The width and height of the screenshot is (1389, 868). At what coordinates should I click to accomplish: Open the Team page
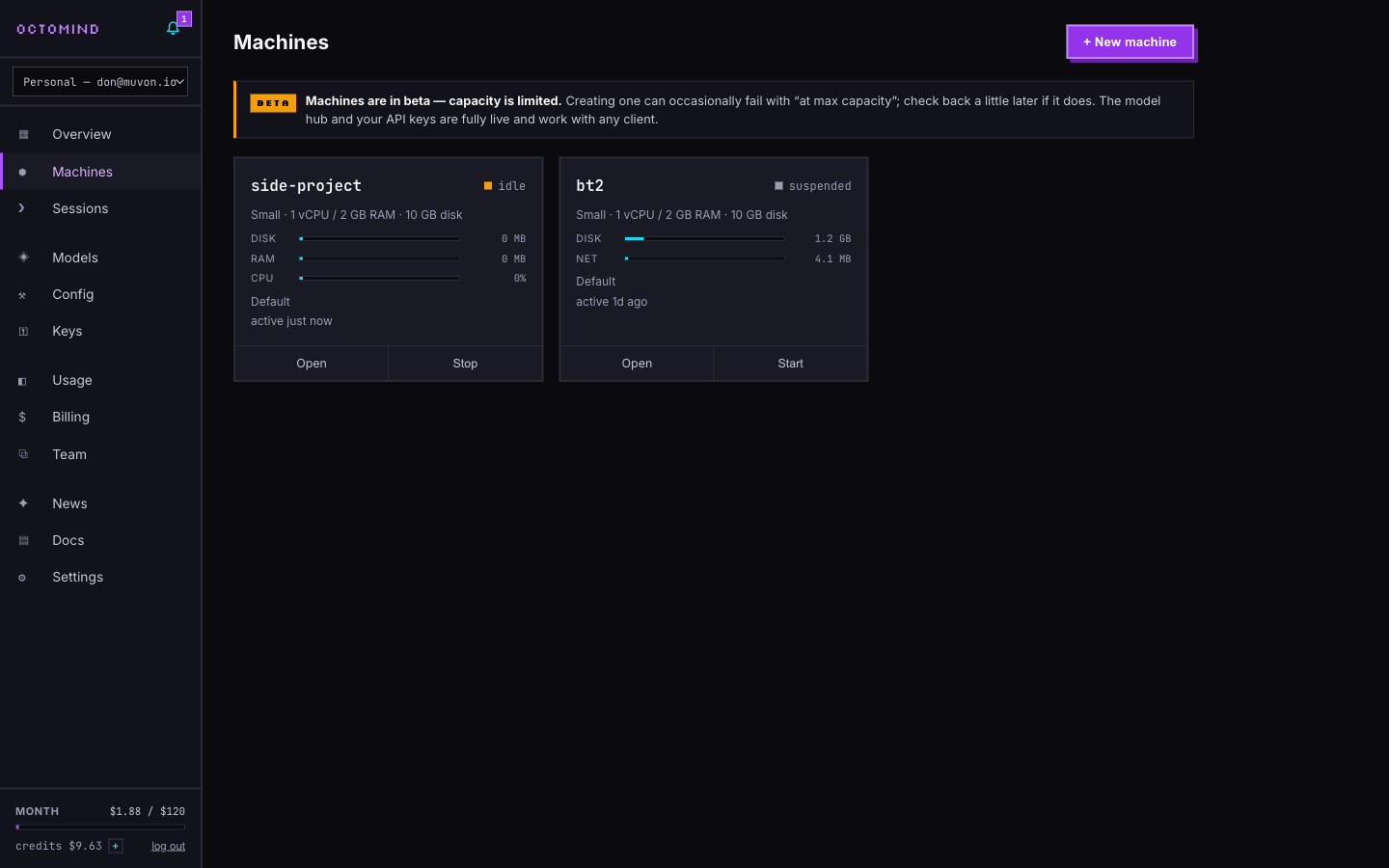click(x=100, y=454)
